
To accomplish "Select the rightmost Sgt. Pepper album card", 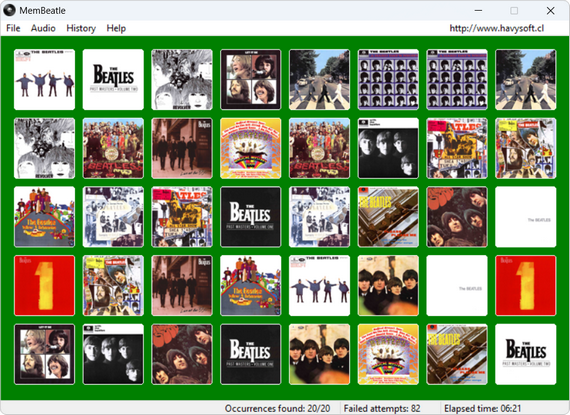I will click(320, 148).
